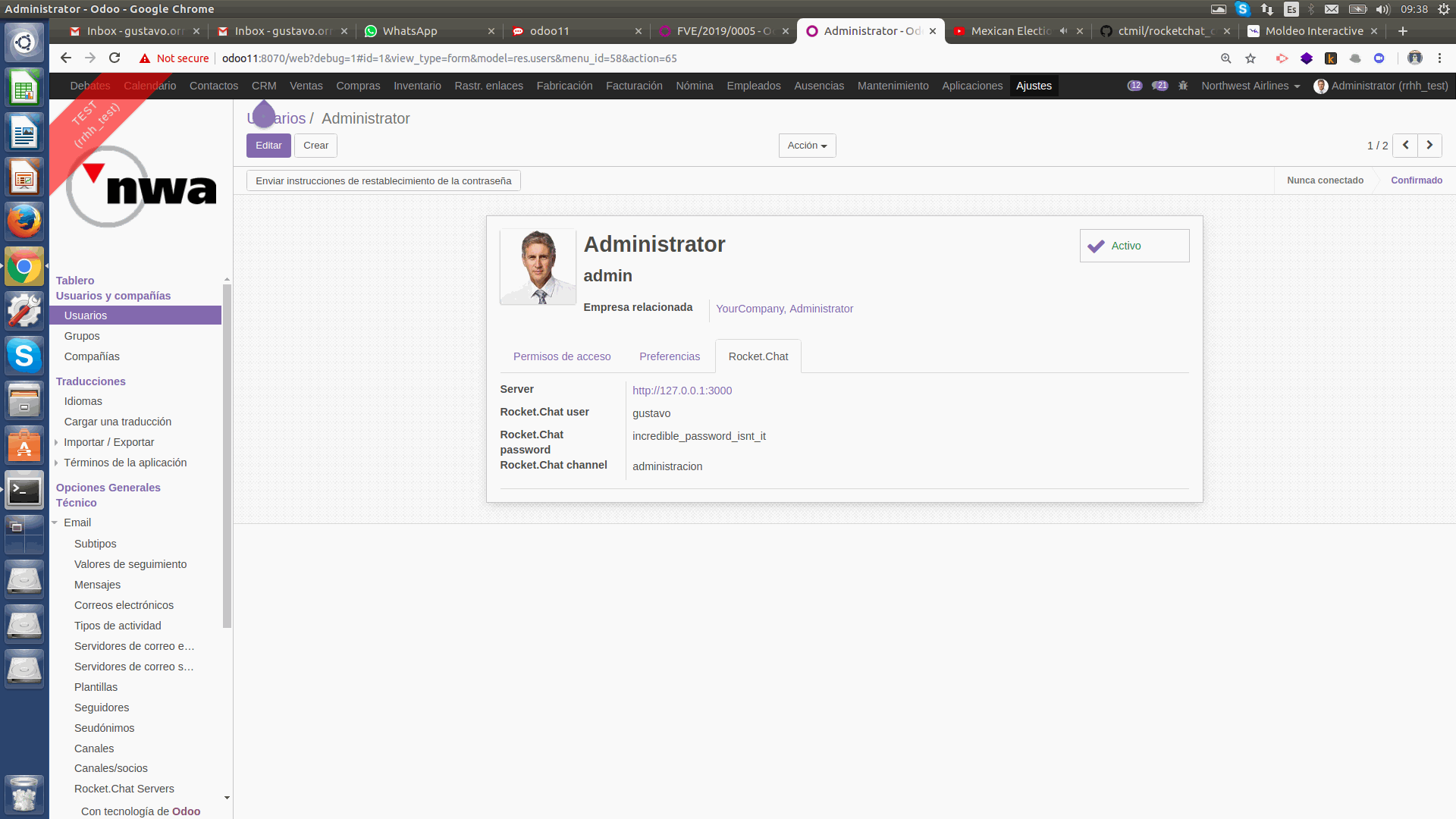1456x819 pixels.
Task: Open a new Chrome tab
Action: (1403, 31)
